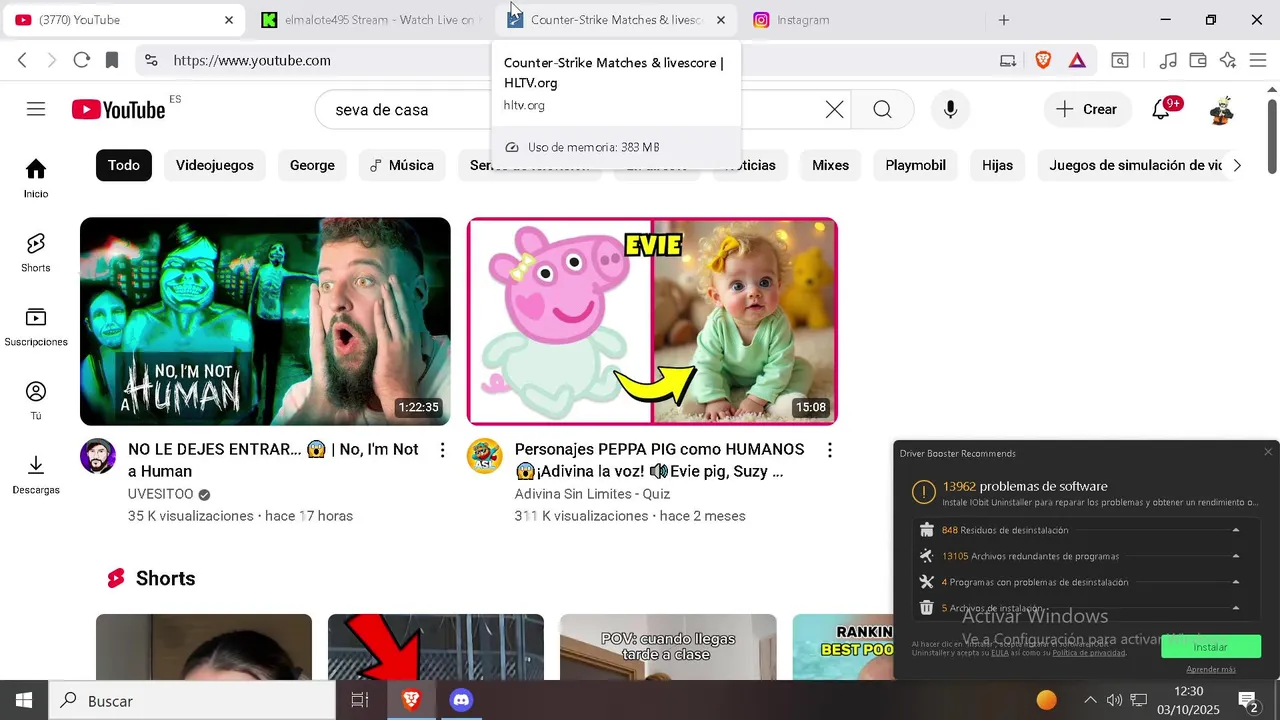Open UVESITOO channel avatar
This screenshot has height=720, width=1280.
click(x=98, y=456)
